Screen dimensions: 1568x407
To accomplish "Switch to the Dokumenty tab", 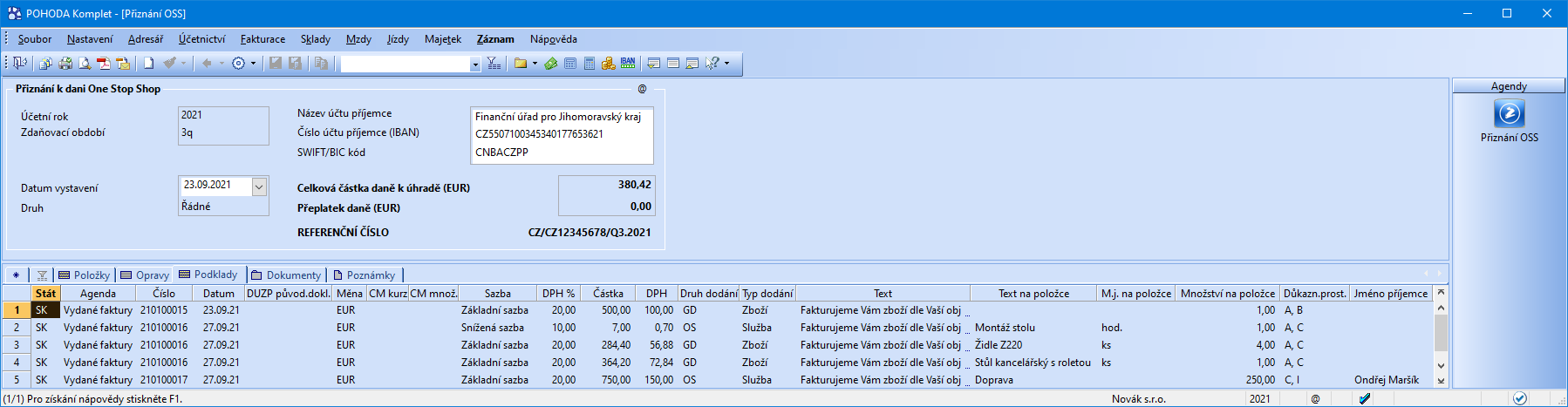I will point(286,275).
